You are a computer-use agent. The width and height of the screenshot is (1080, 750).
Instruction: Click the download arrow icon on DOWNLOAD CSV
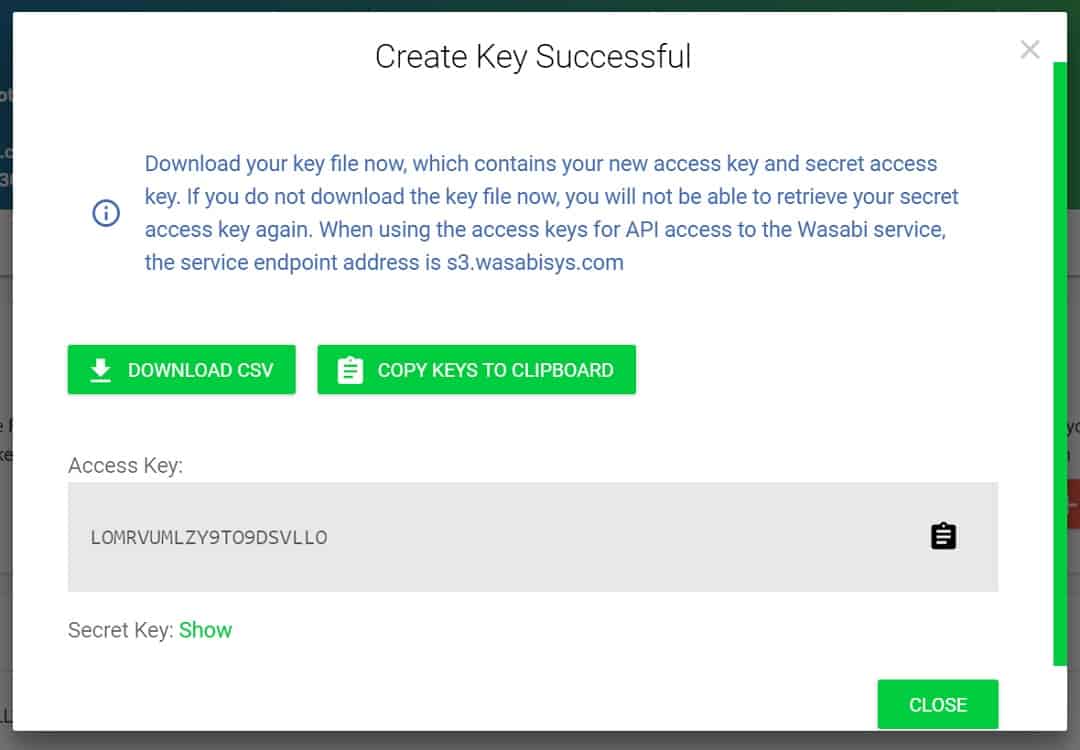pos(101,371)
